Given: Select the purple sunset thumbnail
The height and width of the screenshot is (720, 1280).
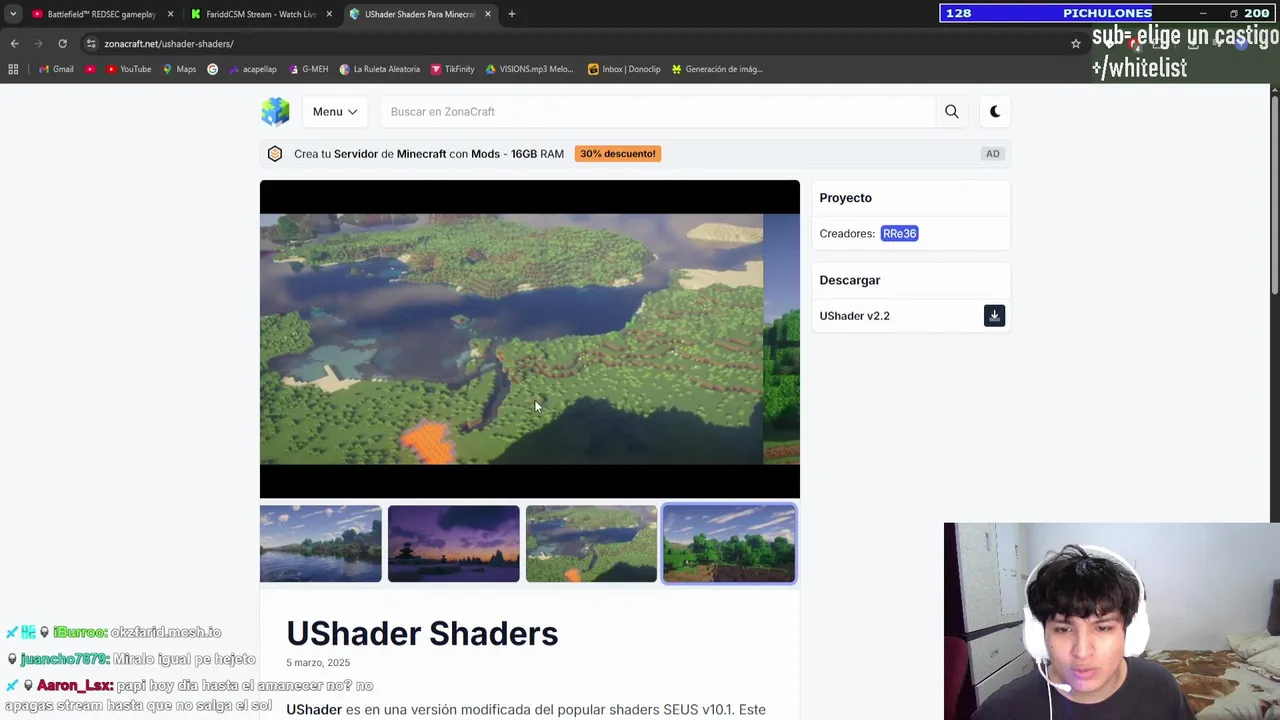Looking at the screenshot, I should pos(453,544).
